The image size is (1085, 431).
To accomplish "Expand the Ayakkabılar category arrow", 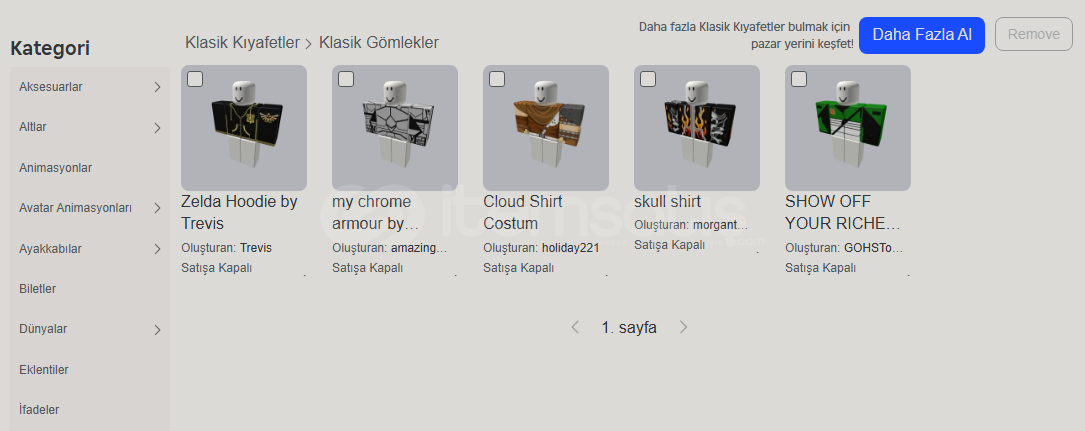I will (x=157, y=248).
